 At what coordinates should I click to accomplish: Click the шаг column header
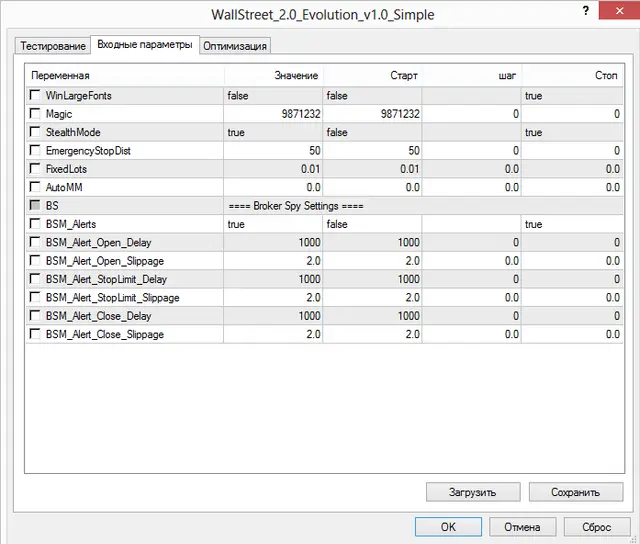point(471,75)
